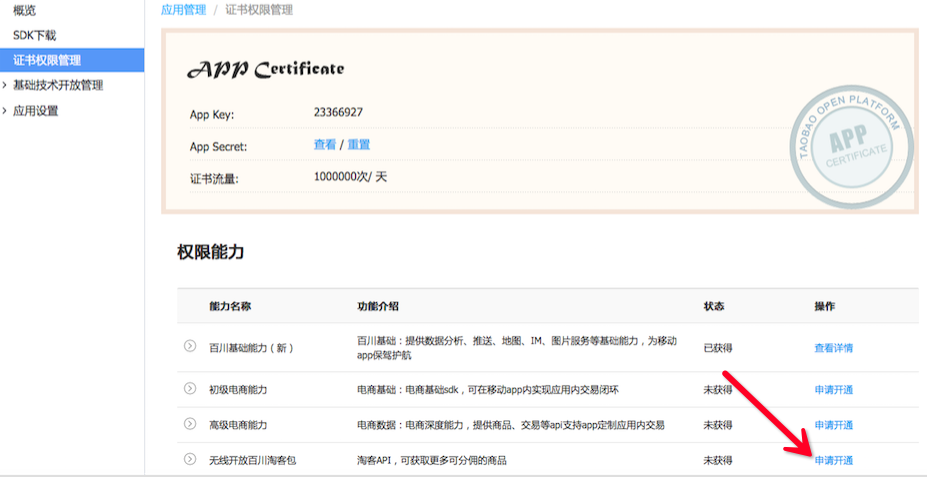The height and width of the screenshot is (477, 927).
Task: Select 高级电商能力 capability name
Action: tap(238, 425)
